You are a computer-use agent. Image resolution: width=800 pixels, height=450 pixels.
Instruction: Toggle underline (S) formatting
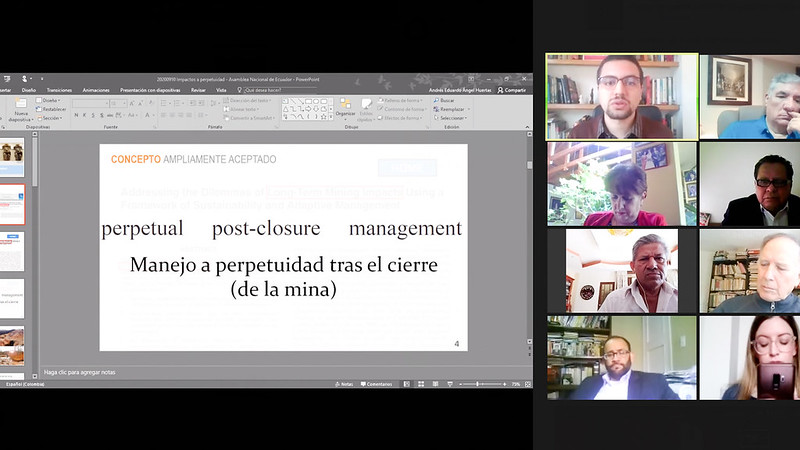(93, 115)
